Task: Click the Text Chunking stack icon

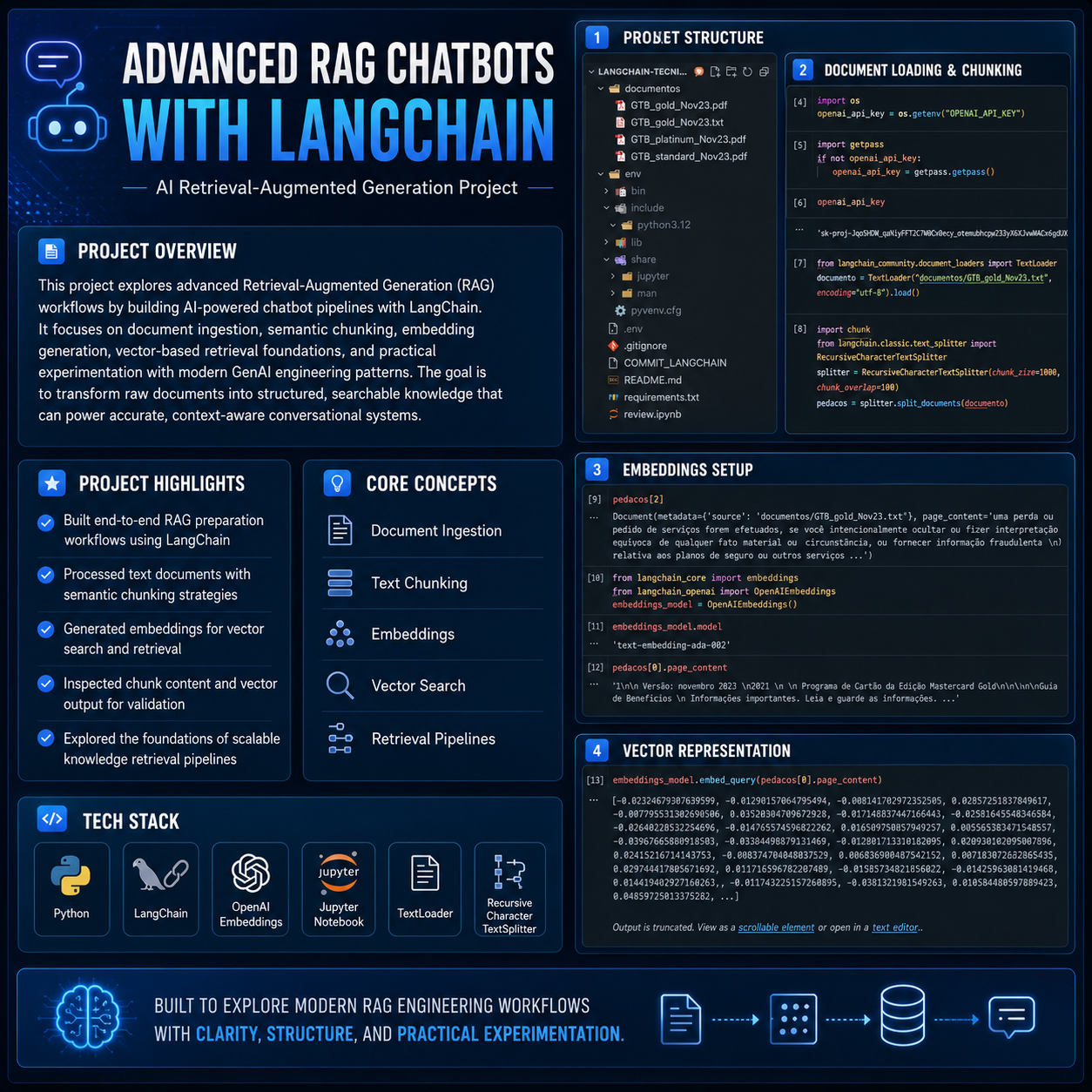Action: click(340, 583)
